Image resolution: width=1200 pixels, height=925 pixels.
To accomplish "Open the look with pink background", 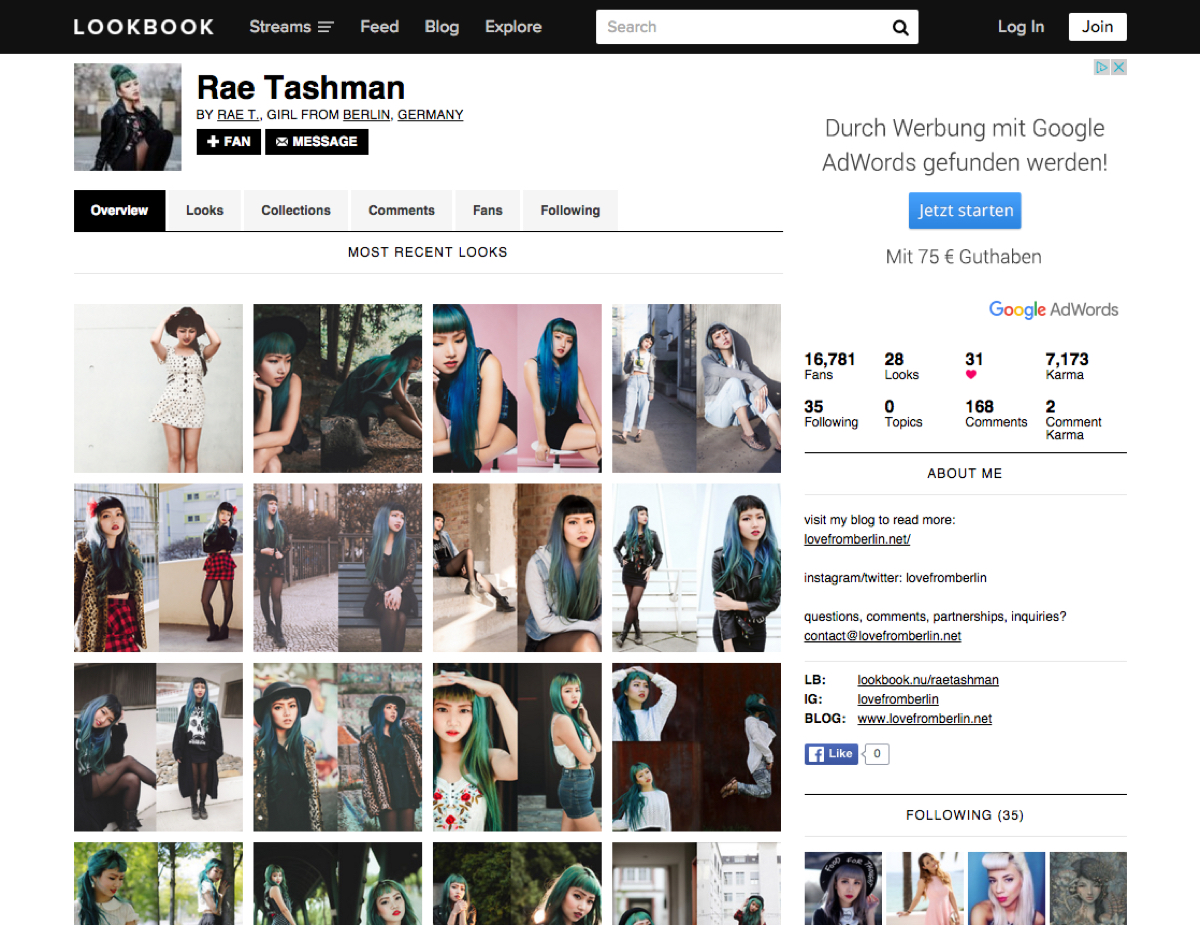I will click(517, 388).
